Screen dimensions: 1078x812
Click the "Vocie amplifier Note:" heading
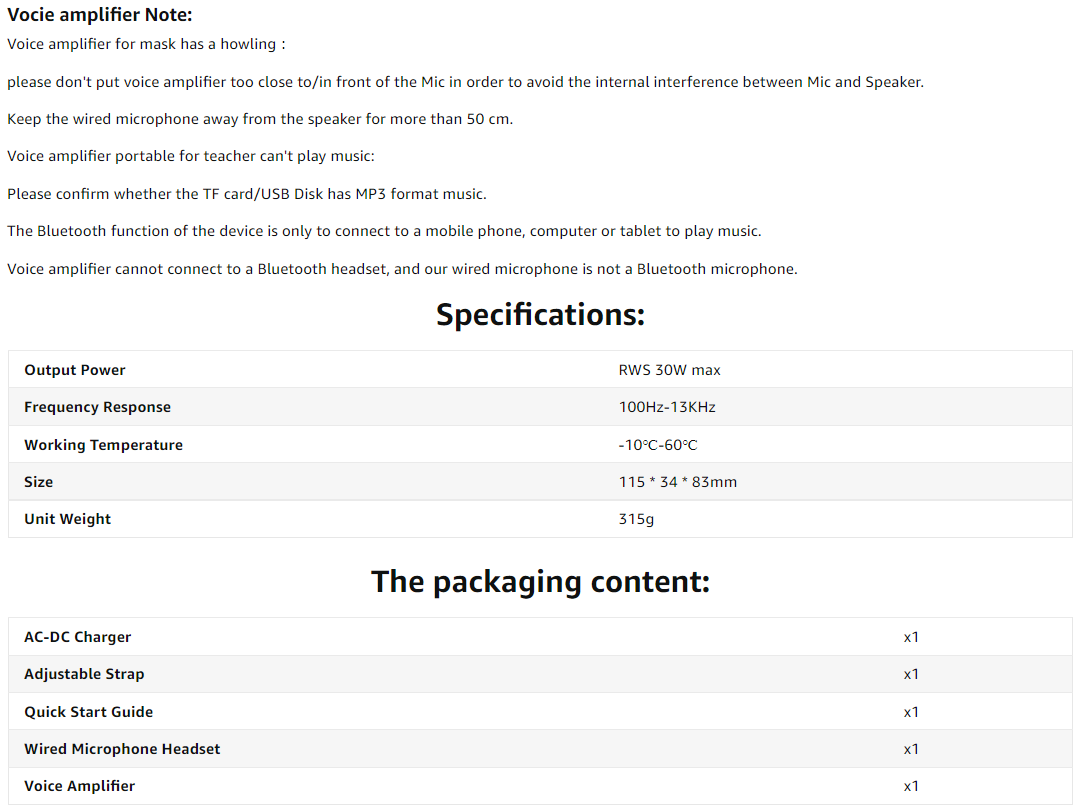(x=100, y=15)
